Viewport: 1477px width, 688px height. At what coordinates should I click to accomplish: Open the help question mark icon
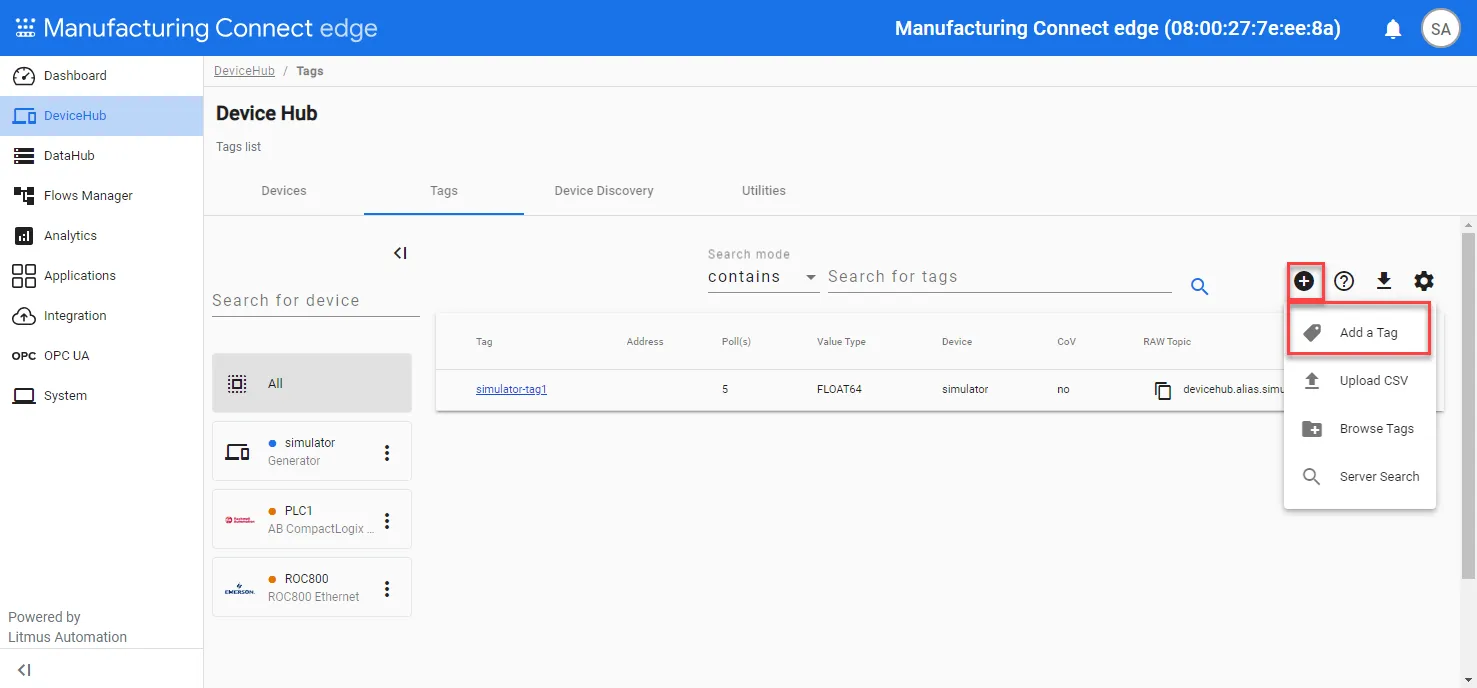pyautogui.click(x=1344, y=282)
